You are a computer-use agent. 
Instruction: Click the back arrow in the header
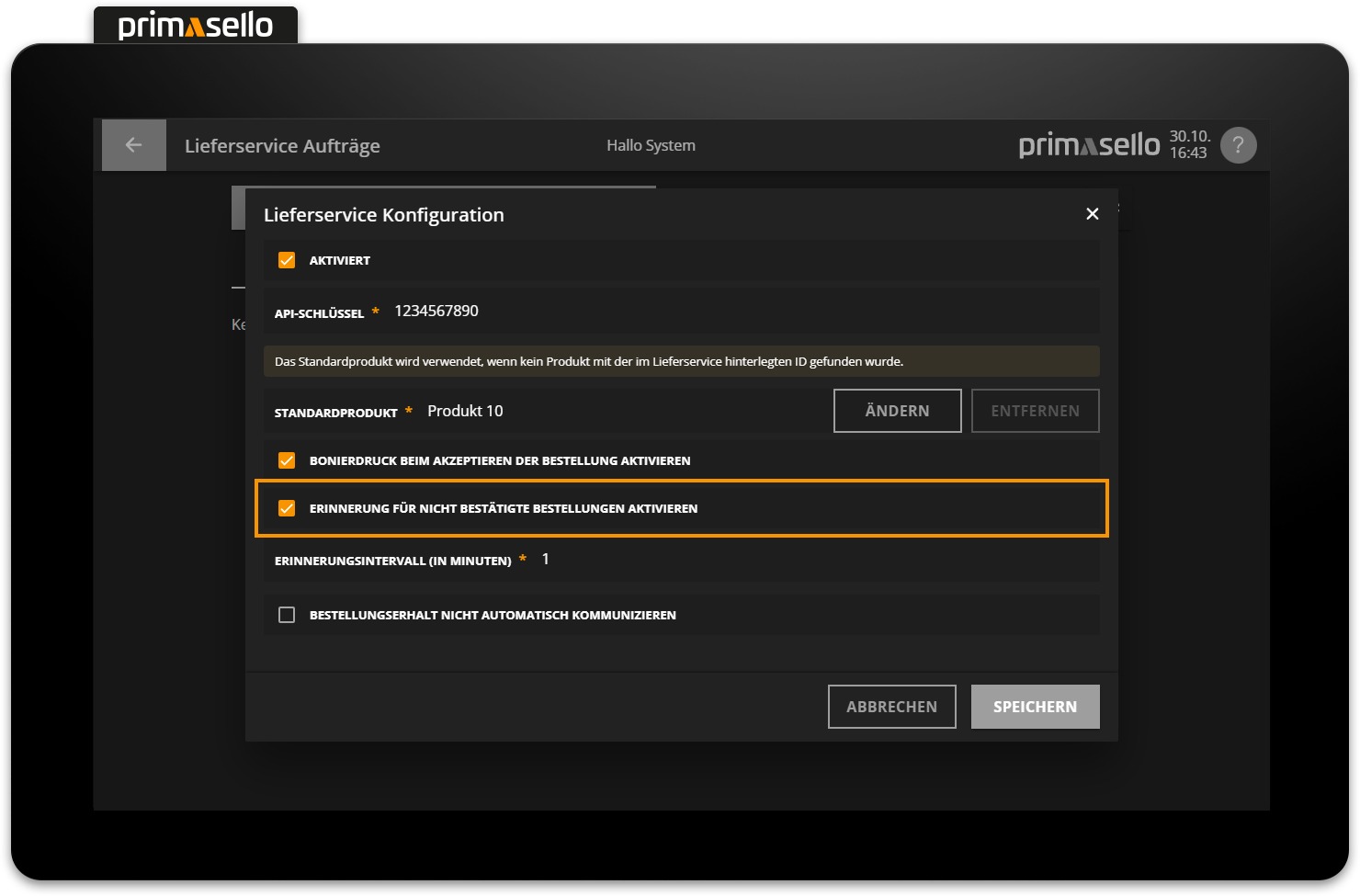(x=133, y=144)
